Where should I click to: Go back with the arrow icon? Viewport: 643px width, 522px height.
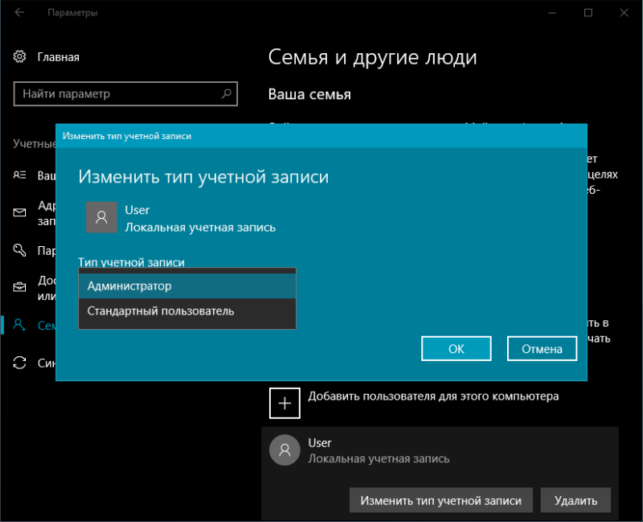point(19,12)
